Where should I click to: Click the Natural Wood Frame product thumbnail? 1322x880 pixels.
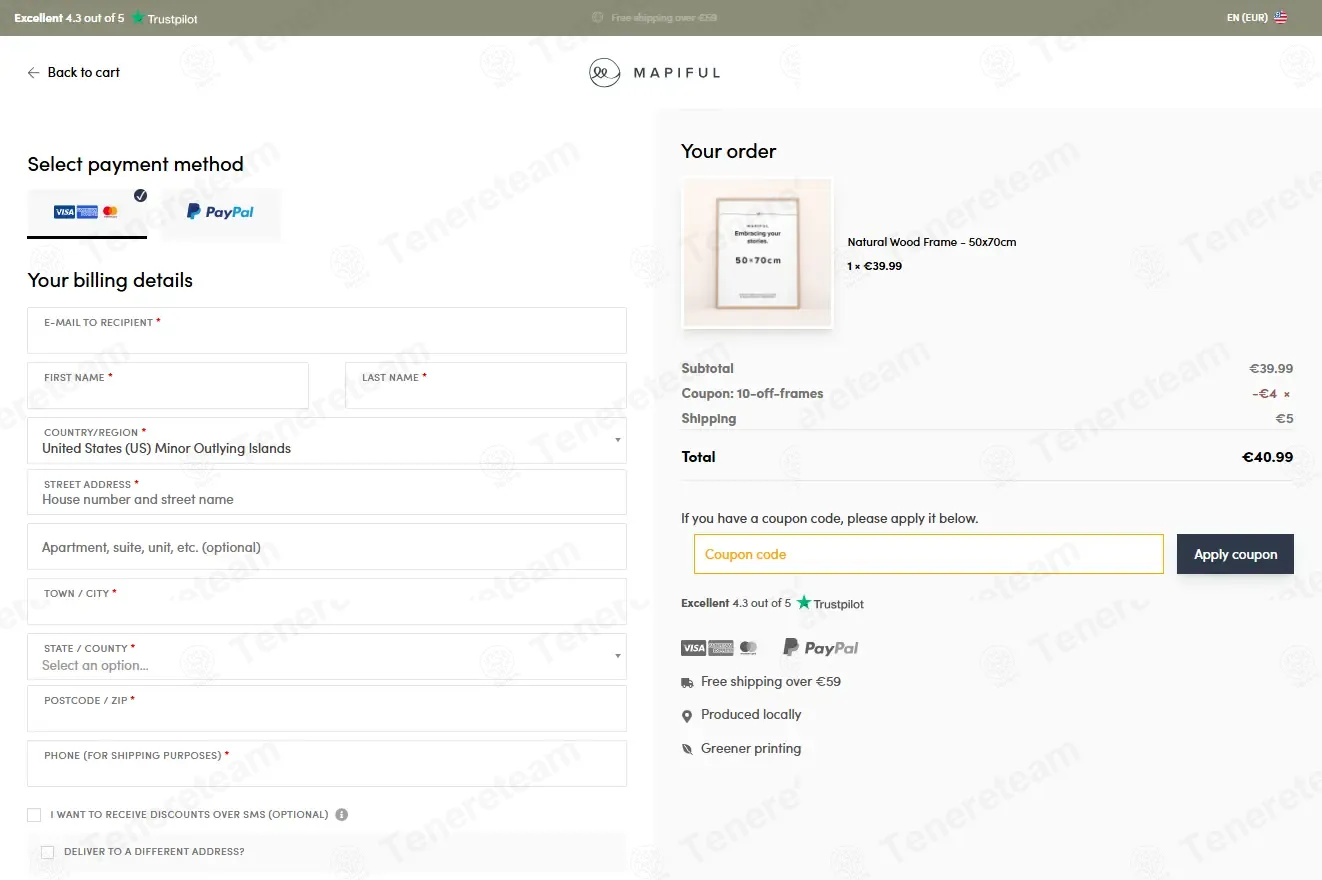point(757,253)
